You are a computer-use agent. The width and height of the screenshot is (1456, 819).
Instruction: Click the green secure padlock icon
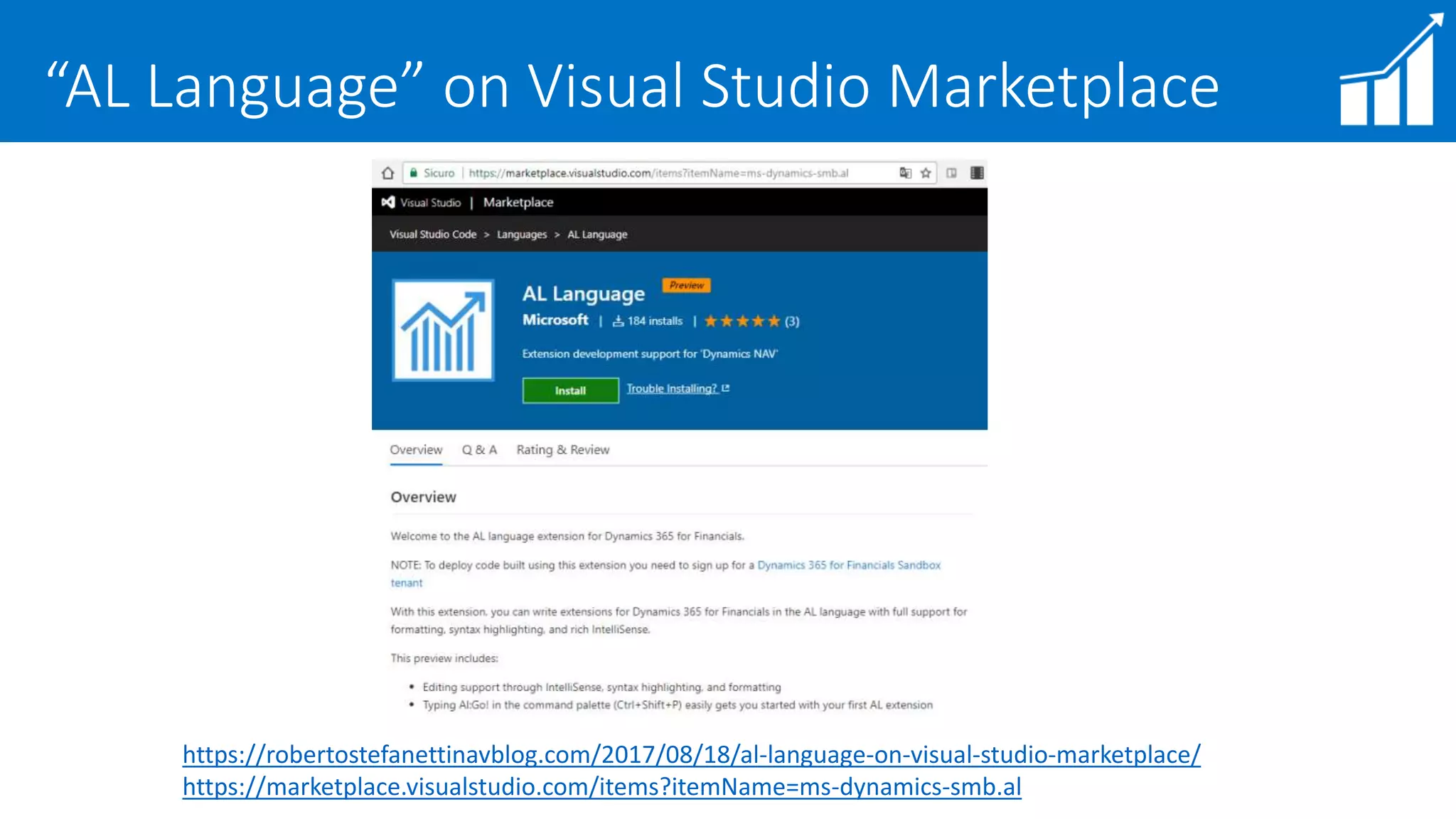413,173
